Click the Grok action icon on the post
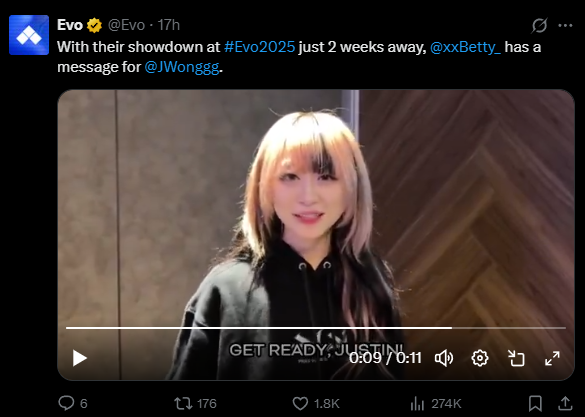The height and width of the screenshot is (417, 585). [539, 25]
